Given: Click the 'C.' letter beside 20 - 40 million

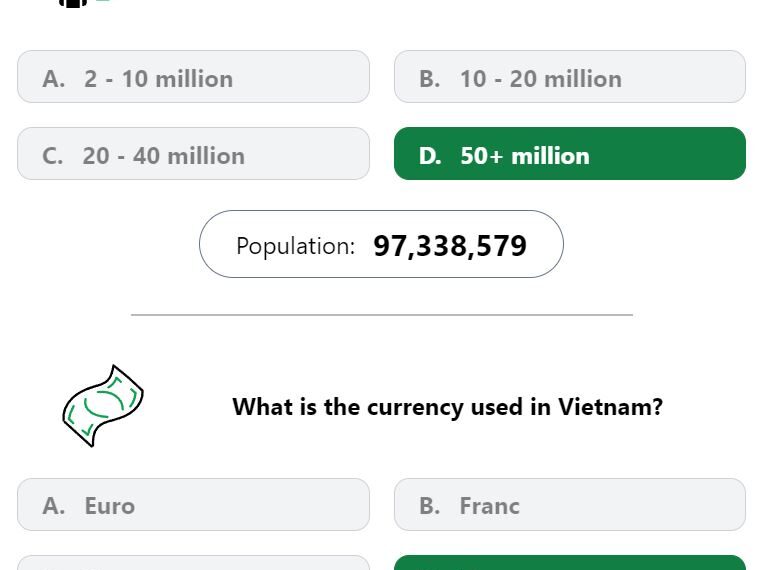Looking at the screenshot, I should (53, 156).
